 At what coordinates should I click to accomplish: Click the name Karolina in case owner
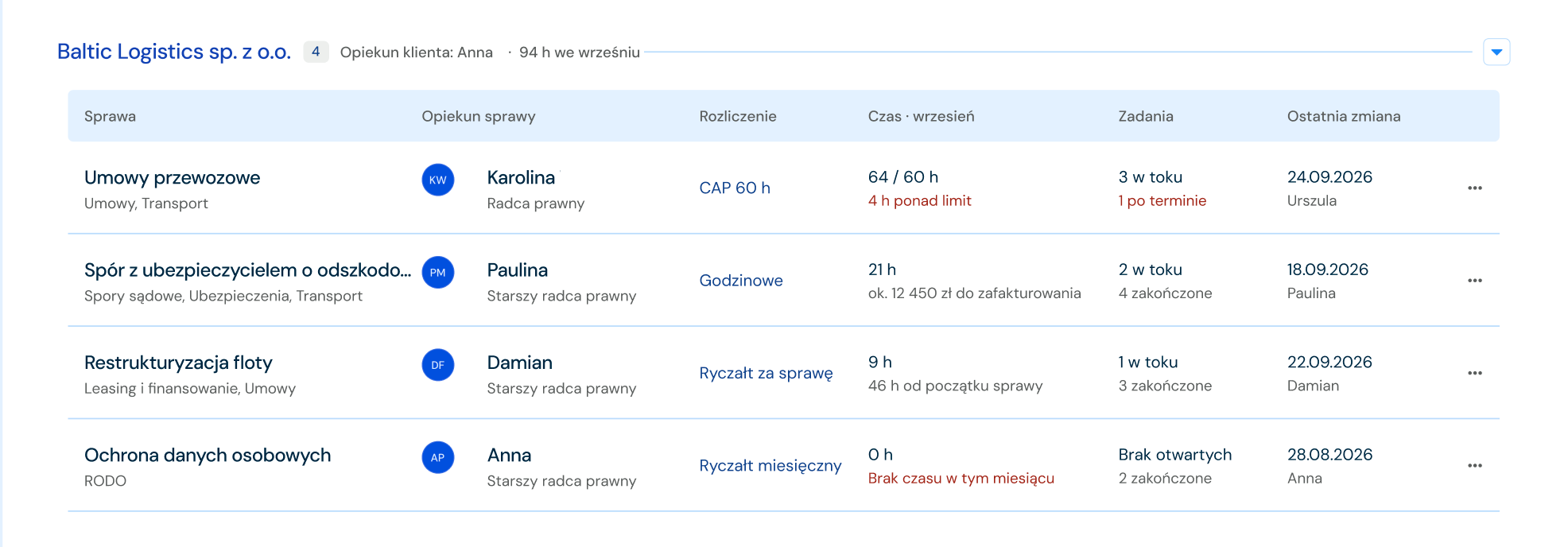tap(521, 177)
